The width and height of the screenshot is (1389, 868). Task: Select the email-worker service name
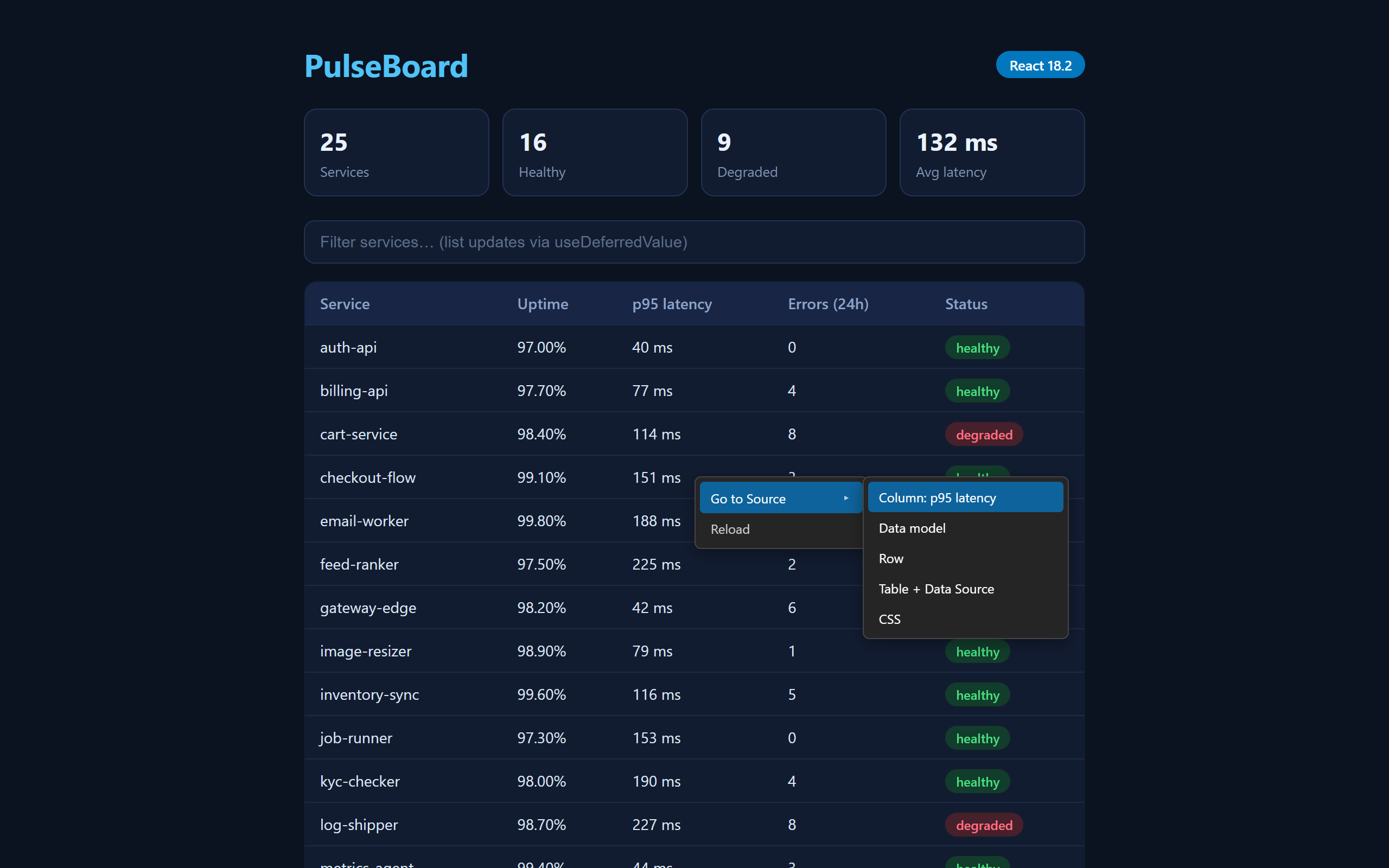coord(365,521)
